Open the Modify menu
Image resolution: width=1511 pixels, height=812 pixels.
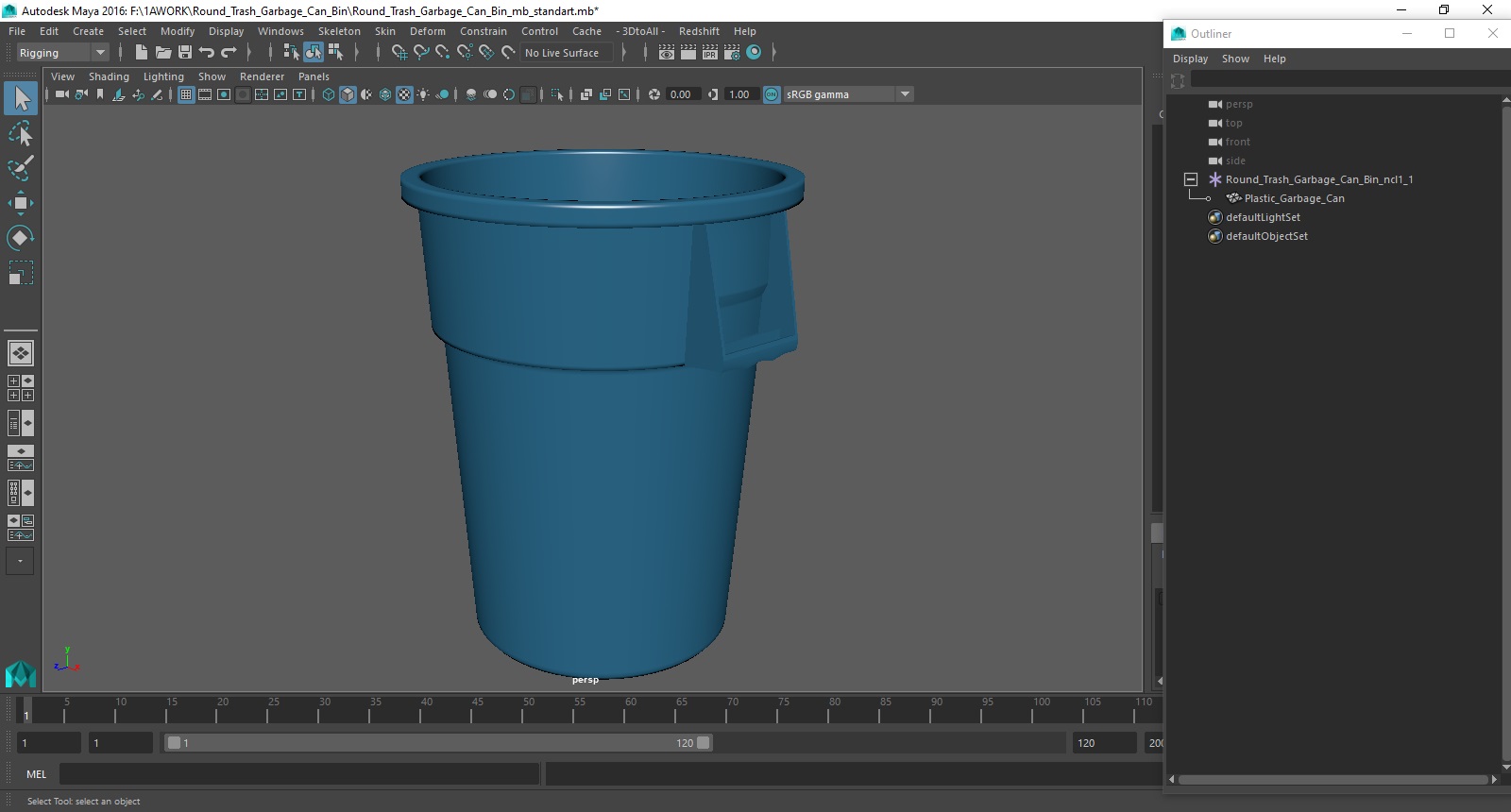178,31
